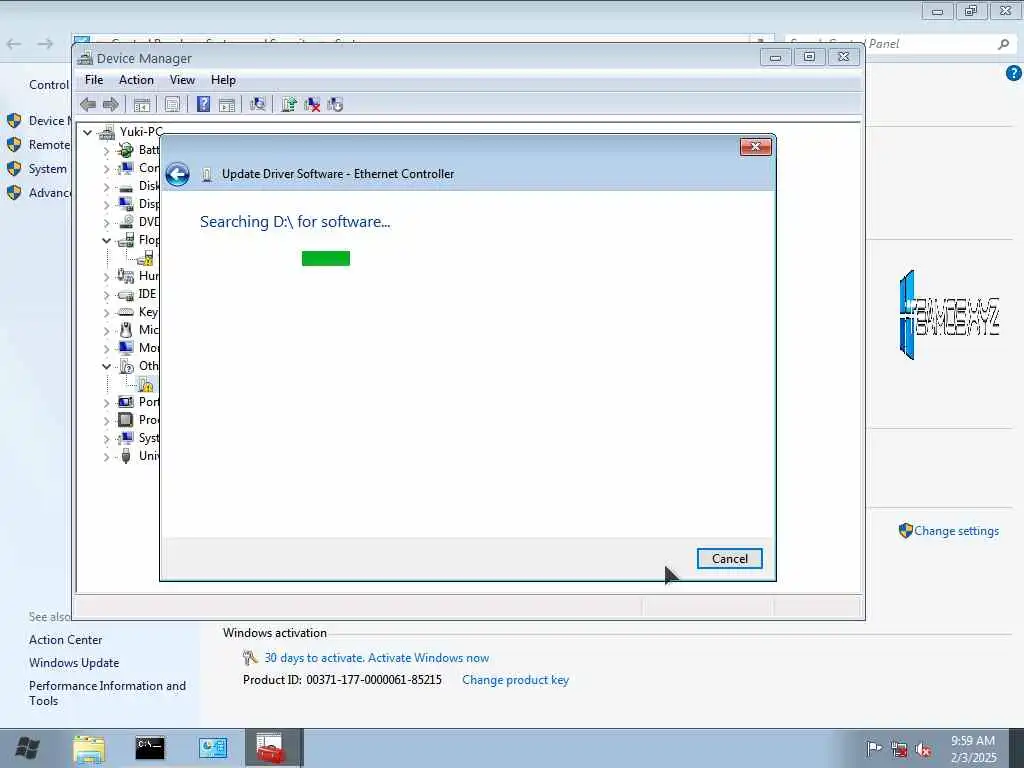Click the Control Panel help question icon

tap(1014, 73)
